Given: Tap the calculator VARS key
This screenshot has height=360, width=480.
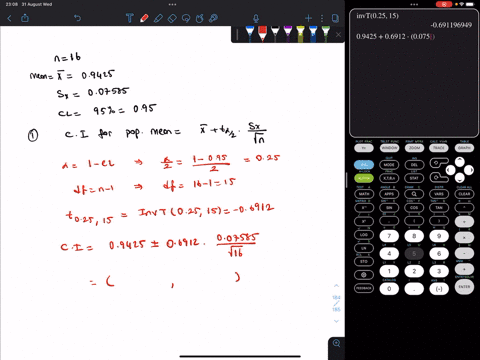Looking at the screenshot, I should click(x=439, y=194).
